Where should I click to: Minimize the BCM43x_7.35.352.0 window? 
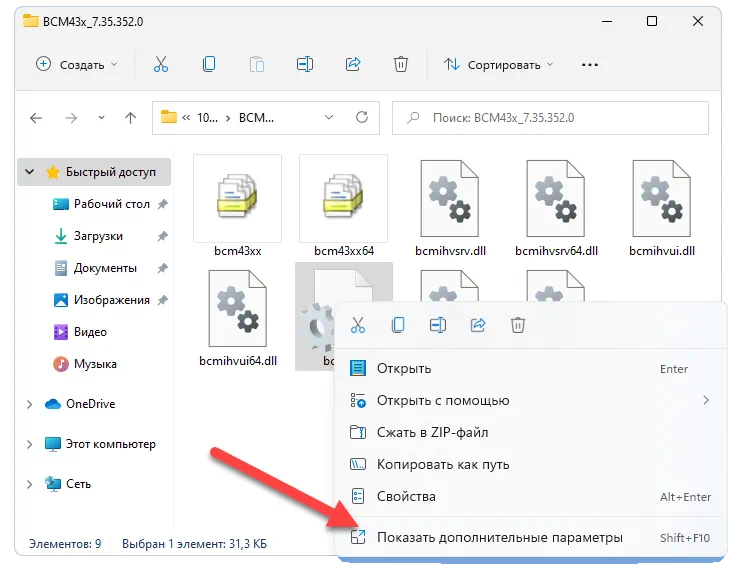607,22
